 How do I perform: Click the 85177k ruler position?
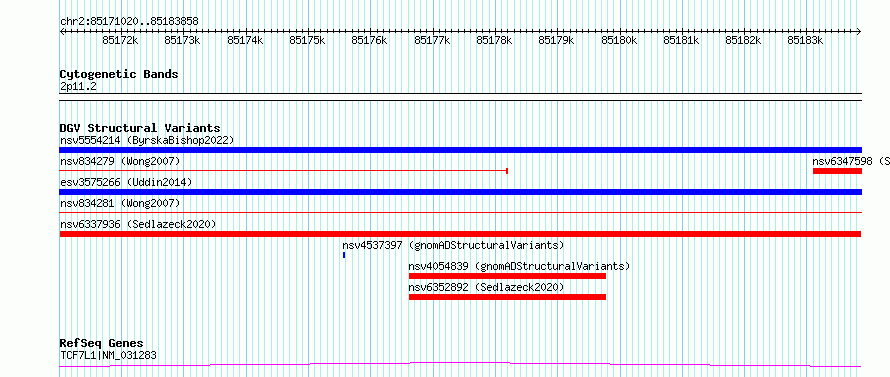click(432, 40)
